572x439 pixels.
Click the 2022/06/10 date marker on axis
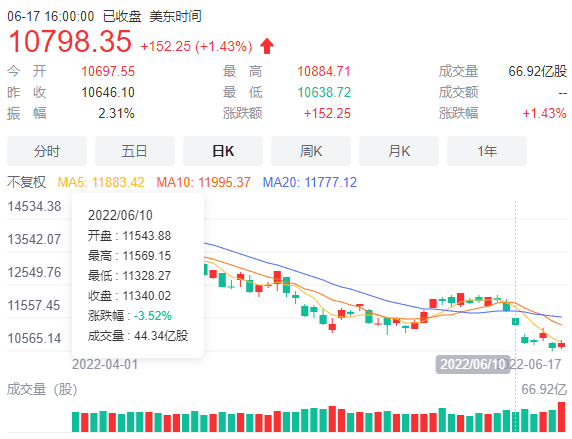473,364
